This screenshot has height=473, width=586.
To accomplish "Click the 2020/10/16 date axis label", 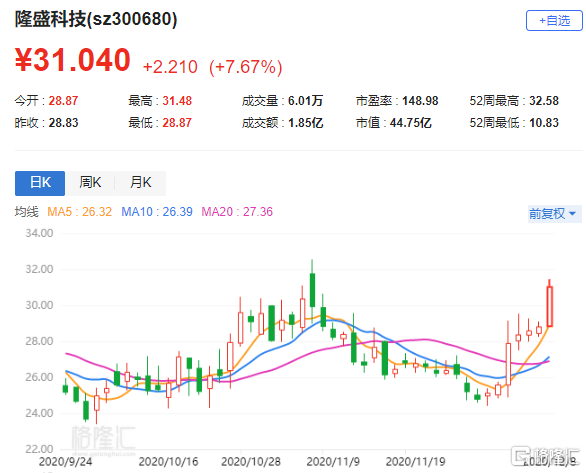I will click(x=169, y=462).
